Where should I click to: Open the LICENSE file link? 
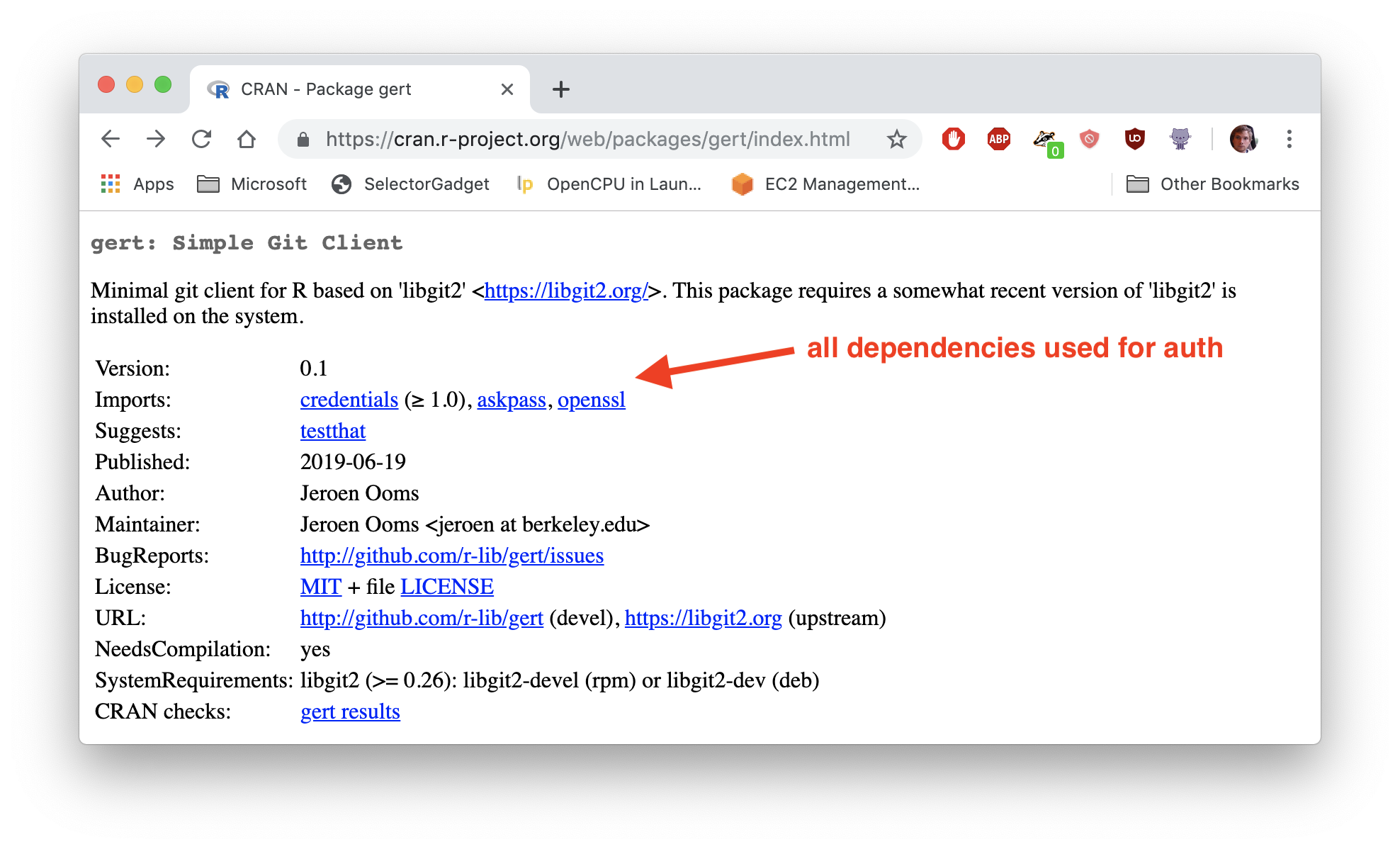(x=447, y=587)
